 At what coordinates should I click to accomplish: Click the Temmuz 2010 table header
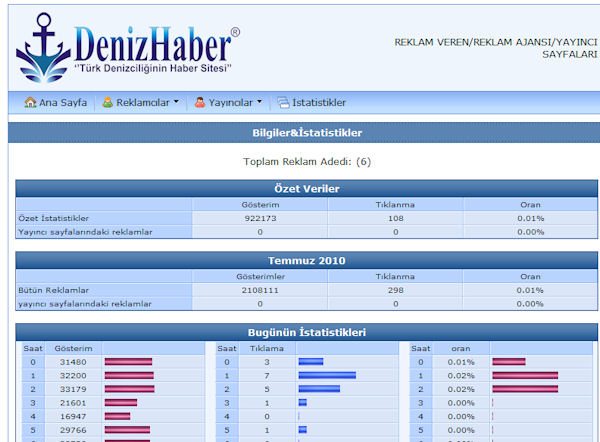(x=307, y=261)
